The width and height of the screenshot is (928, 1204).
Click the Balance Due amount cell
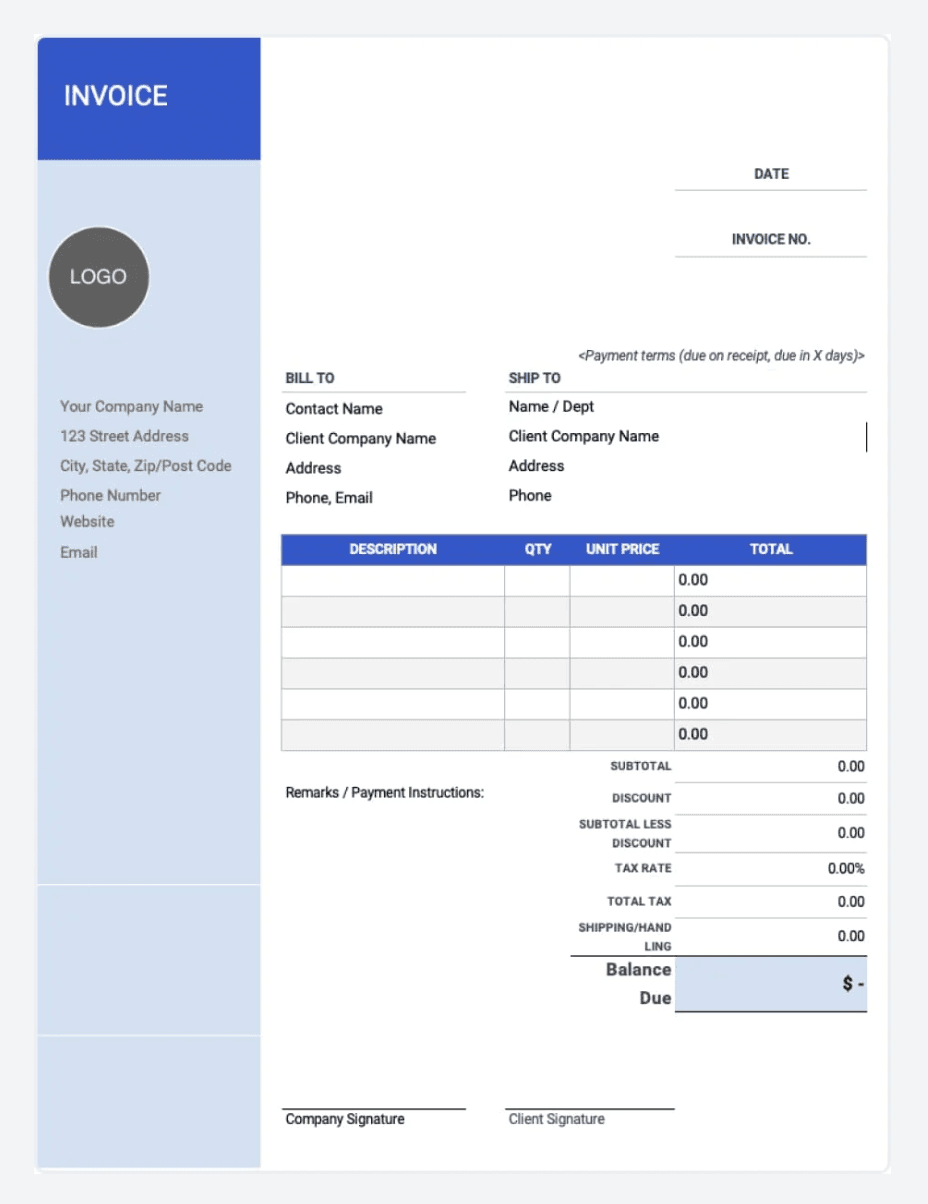[771, 984]
